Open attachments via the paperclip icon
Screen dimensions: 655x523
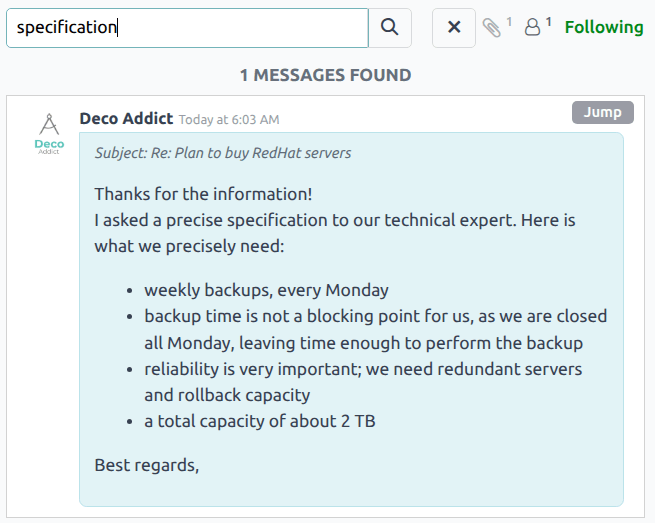tap(491, 27)
